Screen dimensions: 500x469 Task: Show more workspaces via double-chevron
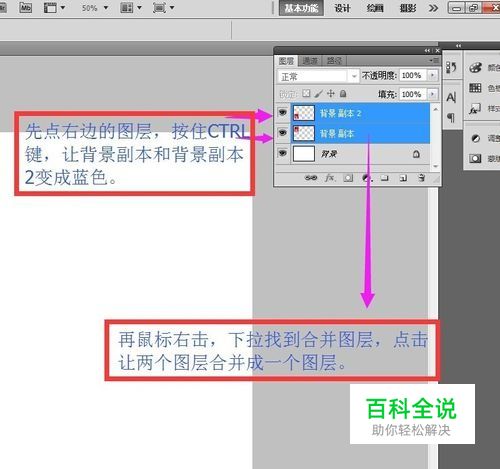point(433,8)
